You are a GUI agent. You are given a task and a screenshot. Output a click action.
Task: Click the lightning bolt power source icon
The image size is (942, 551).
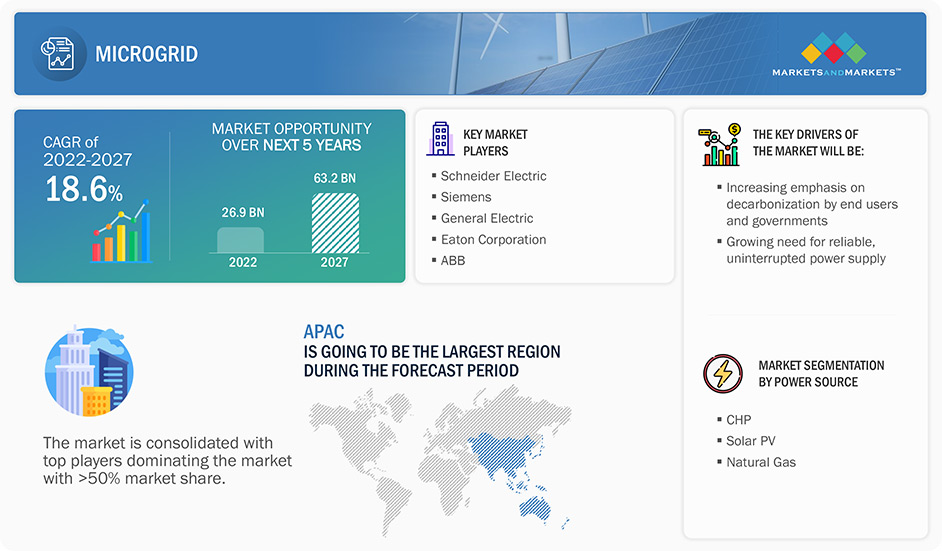[x=722, y=373]
